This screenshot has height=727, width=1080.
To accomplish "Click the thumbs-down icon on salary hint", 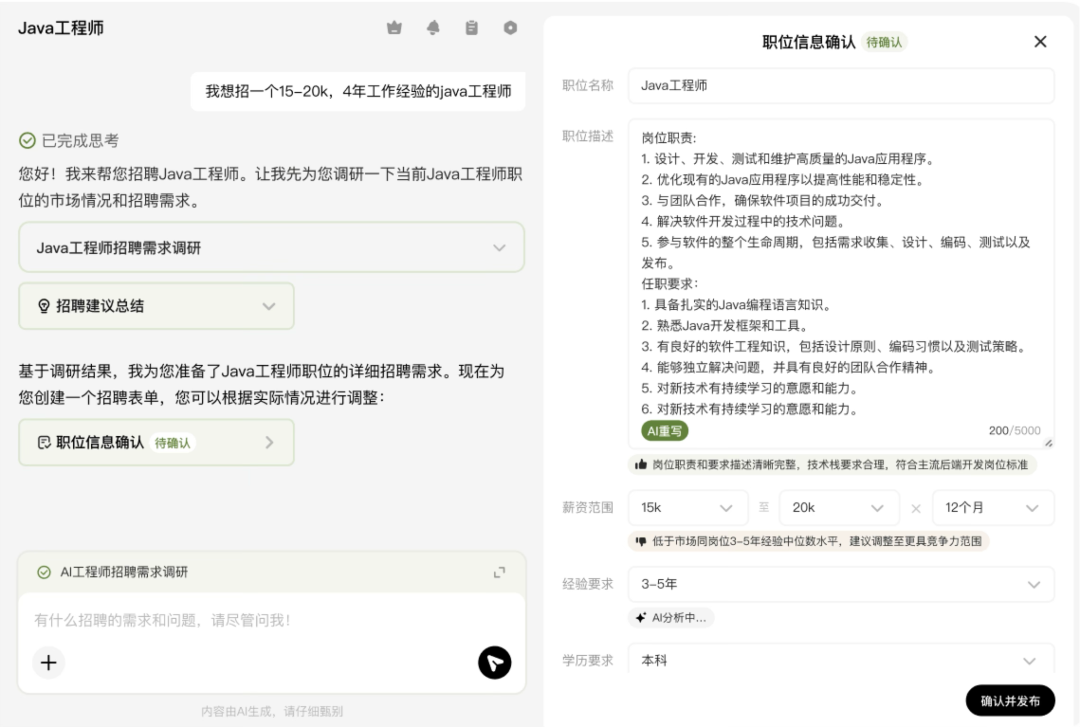I will pos(641,541).
